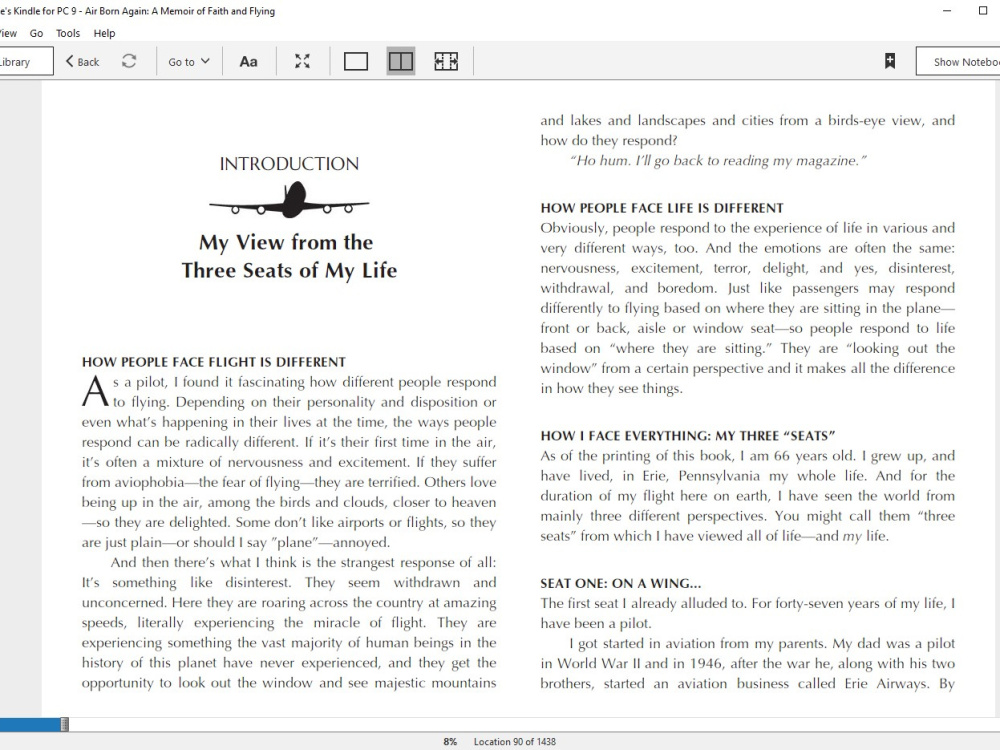Click the title My View from the
Viewport: 1000px width, 750px height.
[x=286, y=242]
